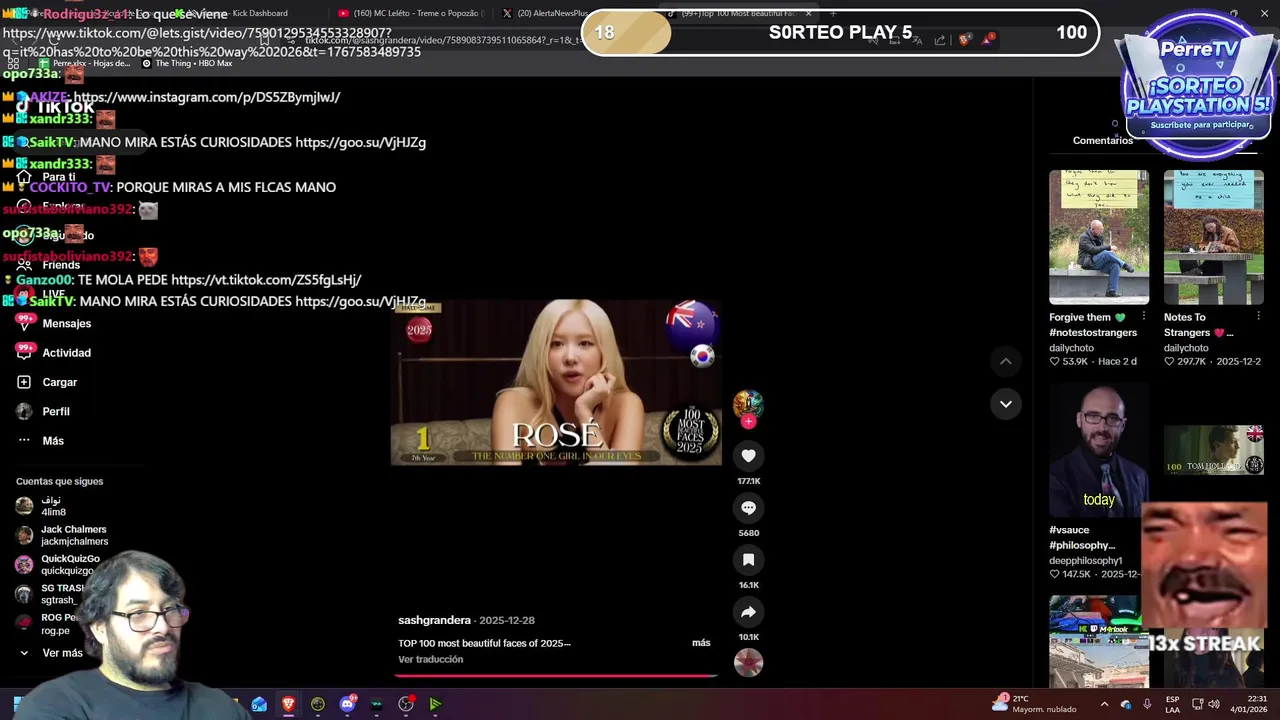Screen dimensions: 1280x720
Task: Share the video using the arrow icon
Action: pos(748,612)
